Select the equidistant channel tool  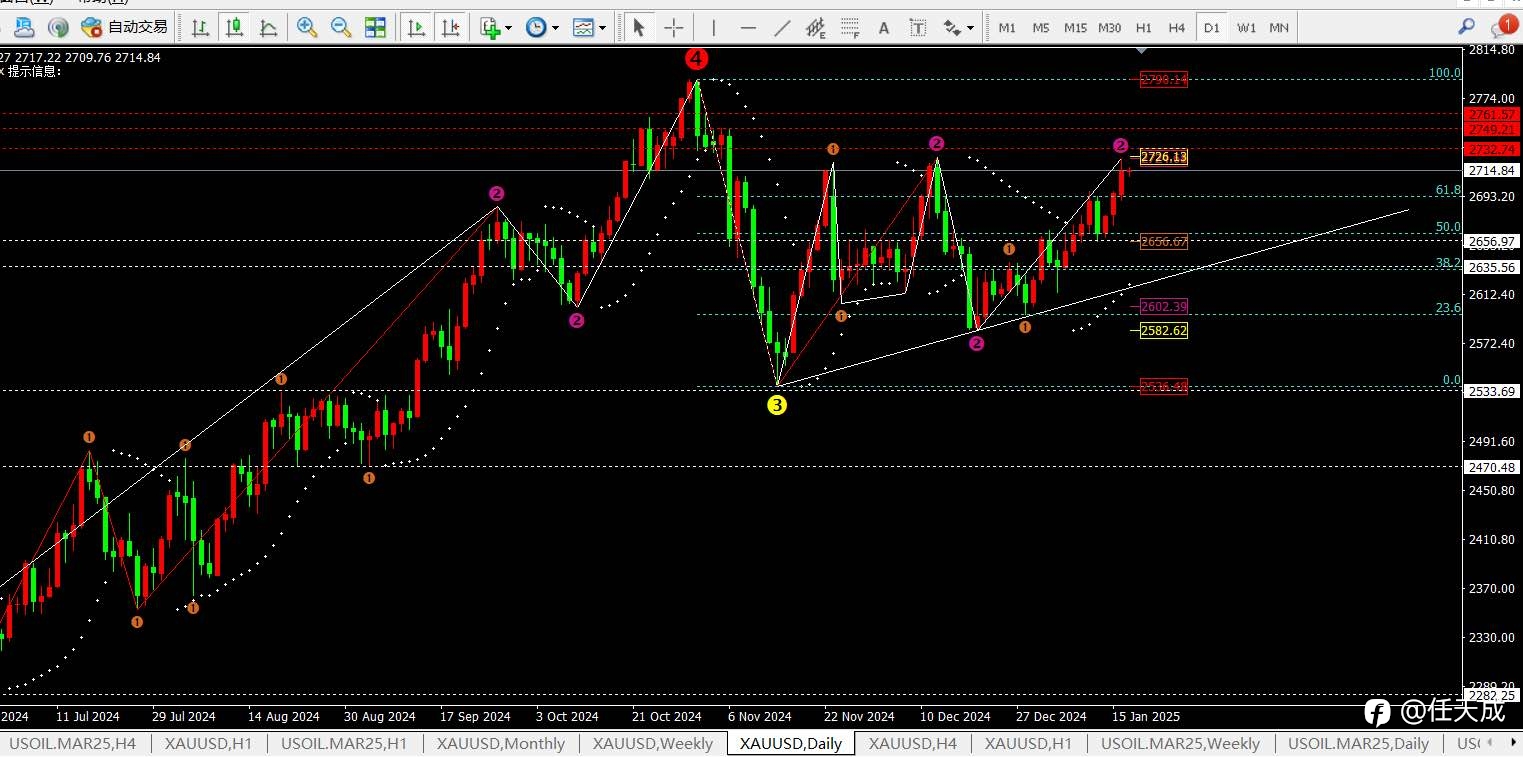tap(816, 27)
